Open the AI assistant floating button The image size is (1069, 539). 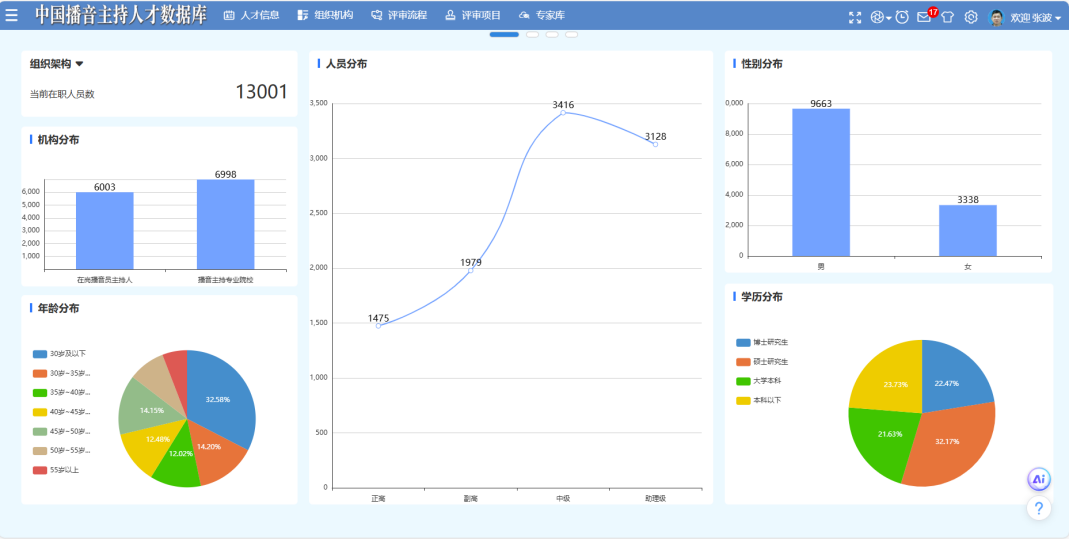click(1039, 479)
